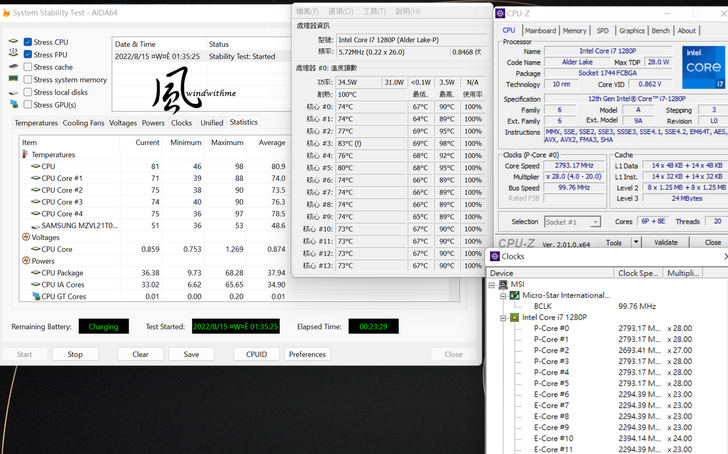
Task: Click the Voltages group icon in statistics
Action: [25, 238]
